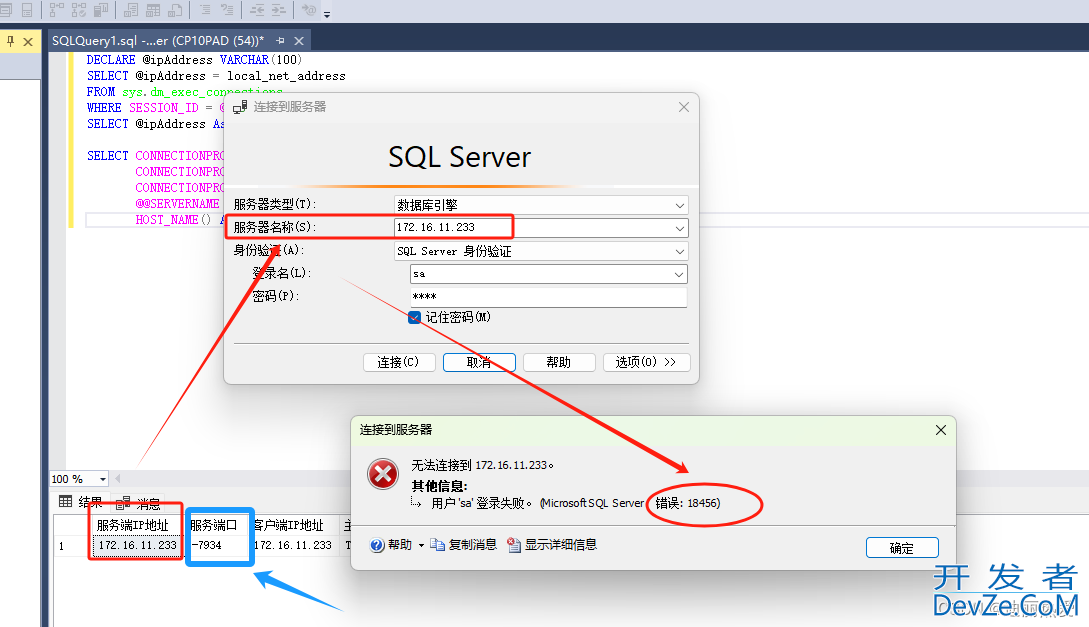1089x627 pixels.
Task: Click the Decrease Indent icon
Action: [x=257, y=10]
